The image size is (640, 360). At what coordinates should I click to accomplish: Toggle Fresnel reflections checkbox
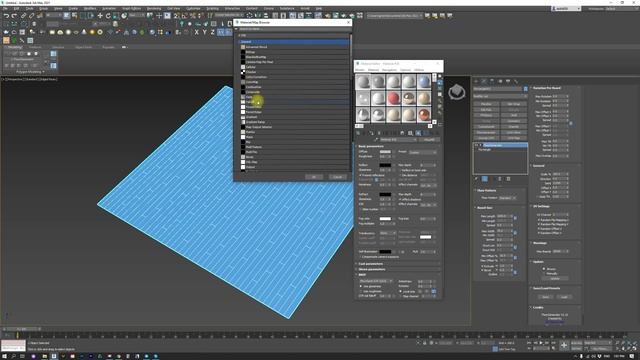(360, 175)
